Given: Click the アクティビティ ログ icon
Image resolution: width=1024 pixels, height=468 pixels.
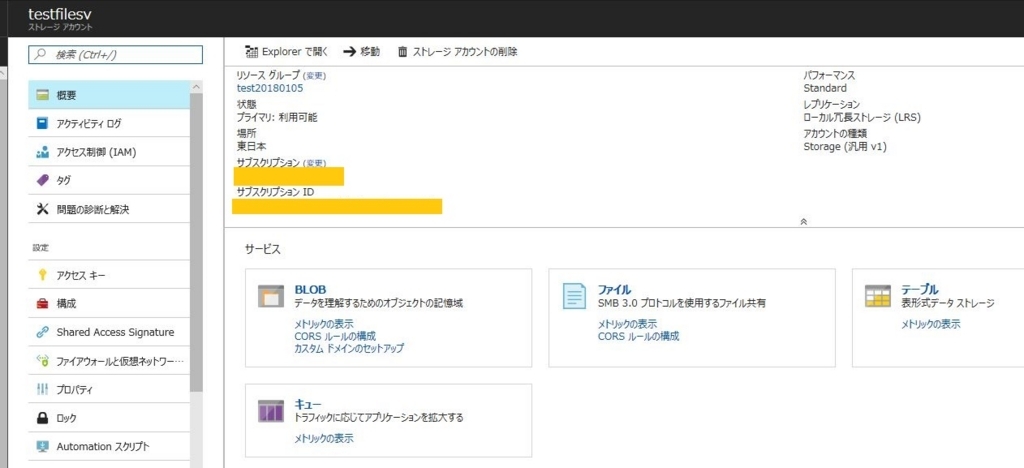Looking at the screenshot, I should click(43, 123).
